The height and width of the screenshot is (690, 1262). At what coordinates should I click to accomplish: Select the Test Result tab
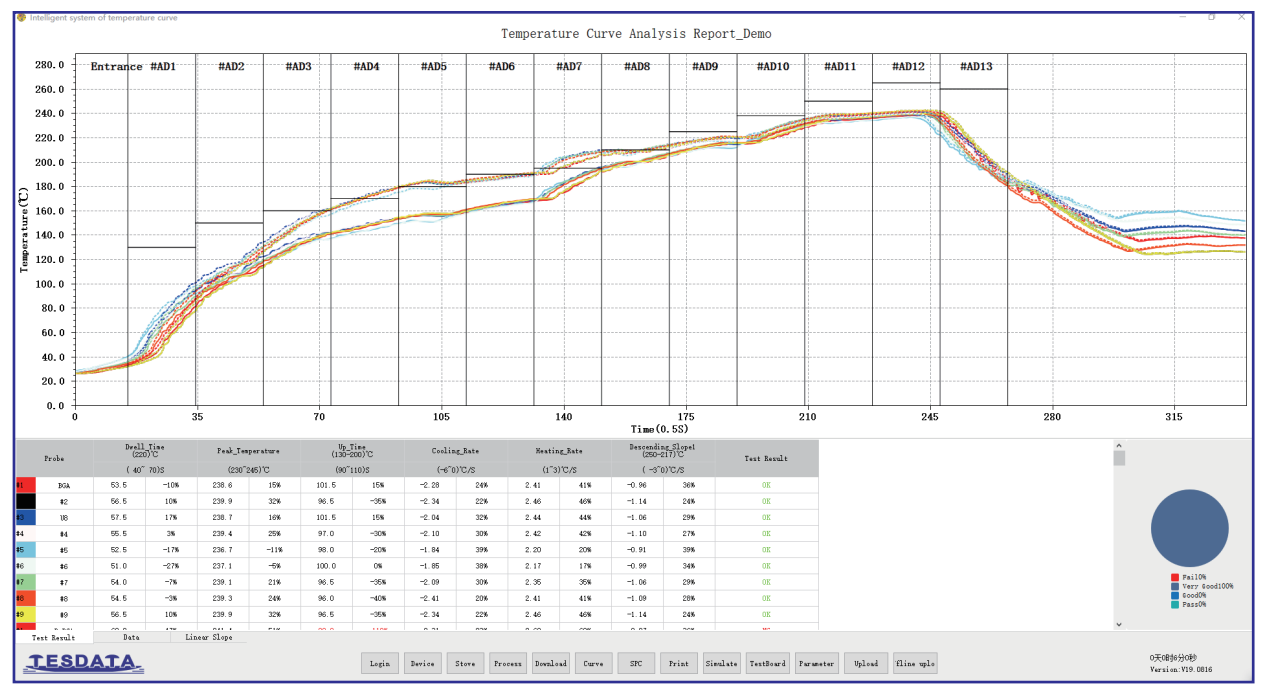point(53,637)
